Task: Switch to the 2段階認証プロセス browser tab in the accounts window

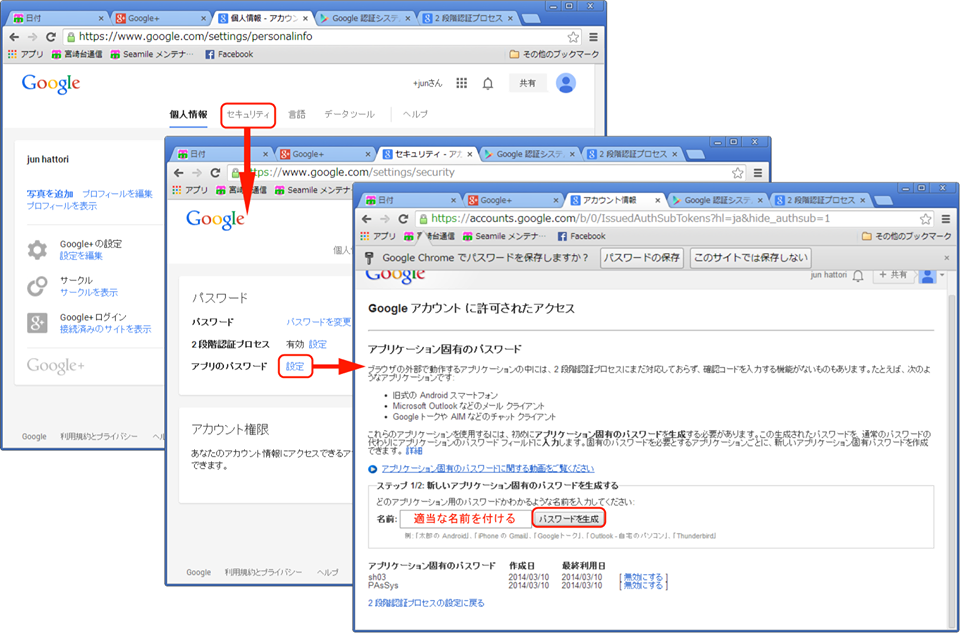Action: (x=821, y=200)
